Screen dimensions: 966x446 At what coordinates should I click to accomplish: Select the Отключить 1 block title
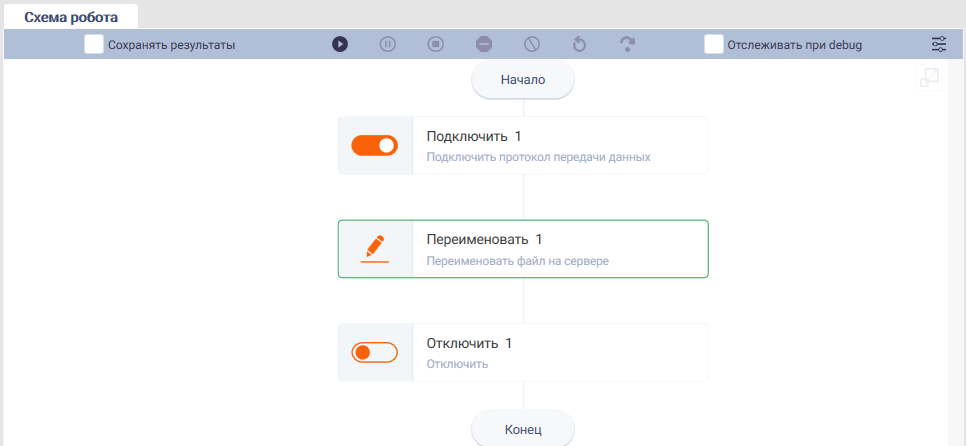click(x=469, y=343)
